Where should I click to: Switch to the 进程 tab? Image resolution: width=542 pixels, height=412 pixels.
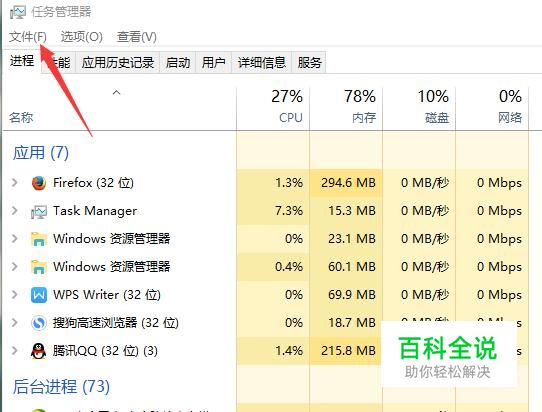click(22, 61)
